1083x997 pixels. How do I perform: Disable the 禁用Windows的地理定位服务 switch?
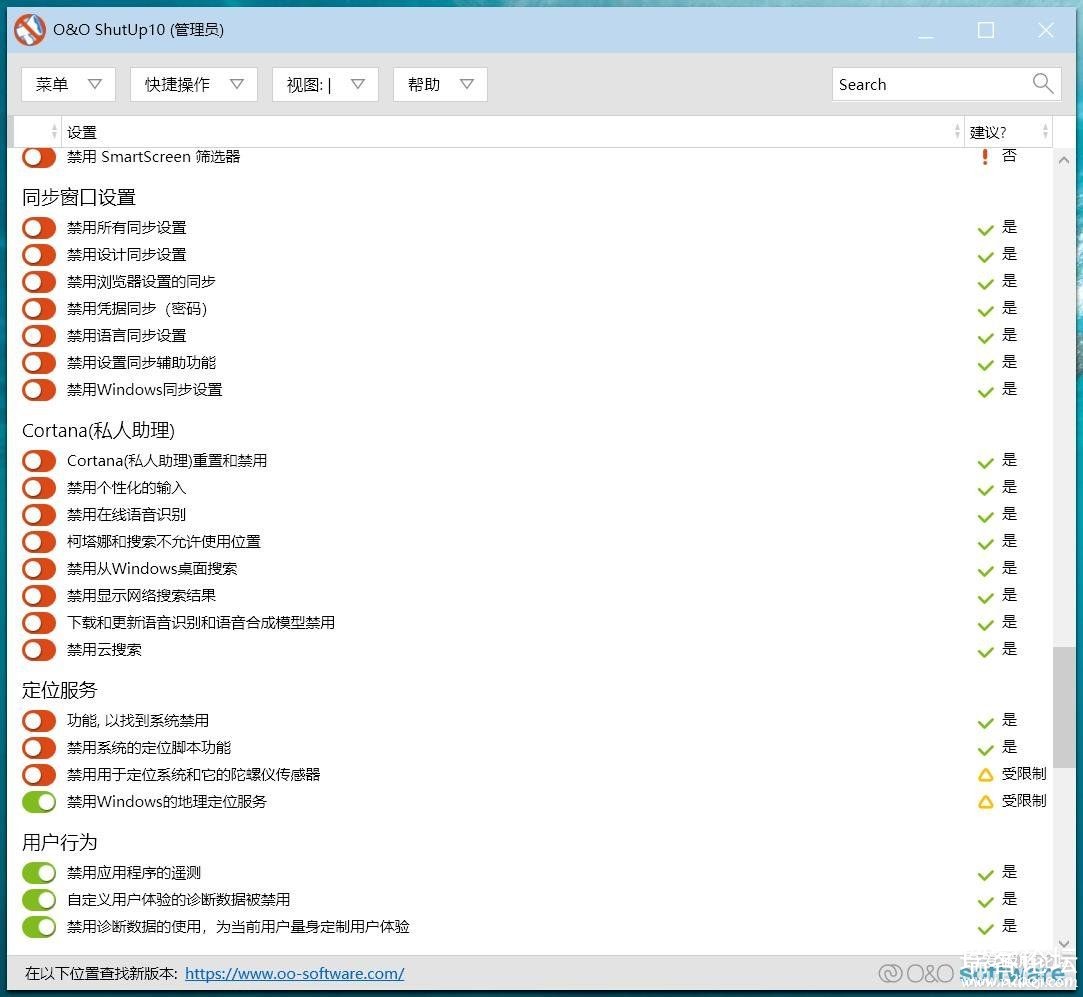pos(39,802)
